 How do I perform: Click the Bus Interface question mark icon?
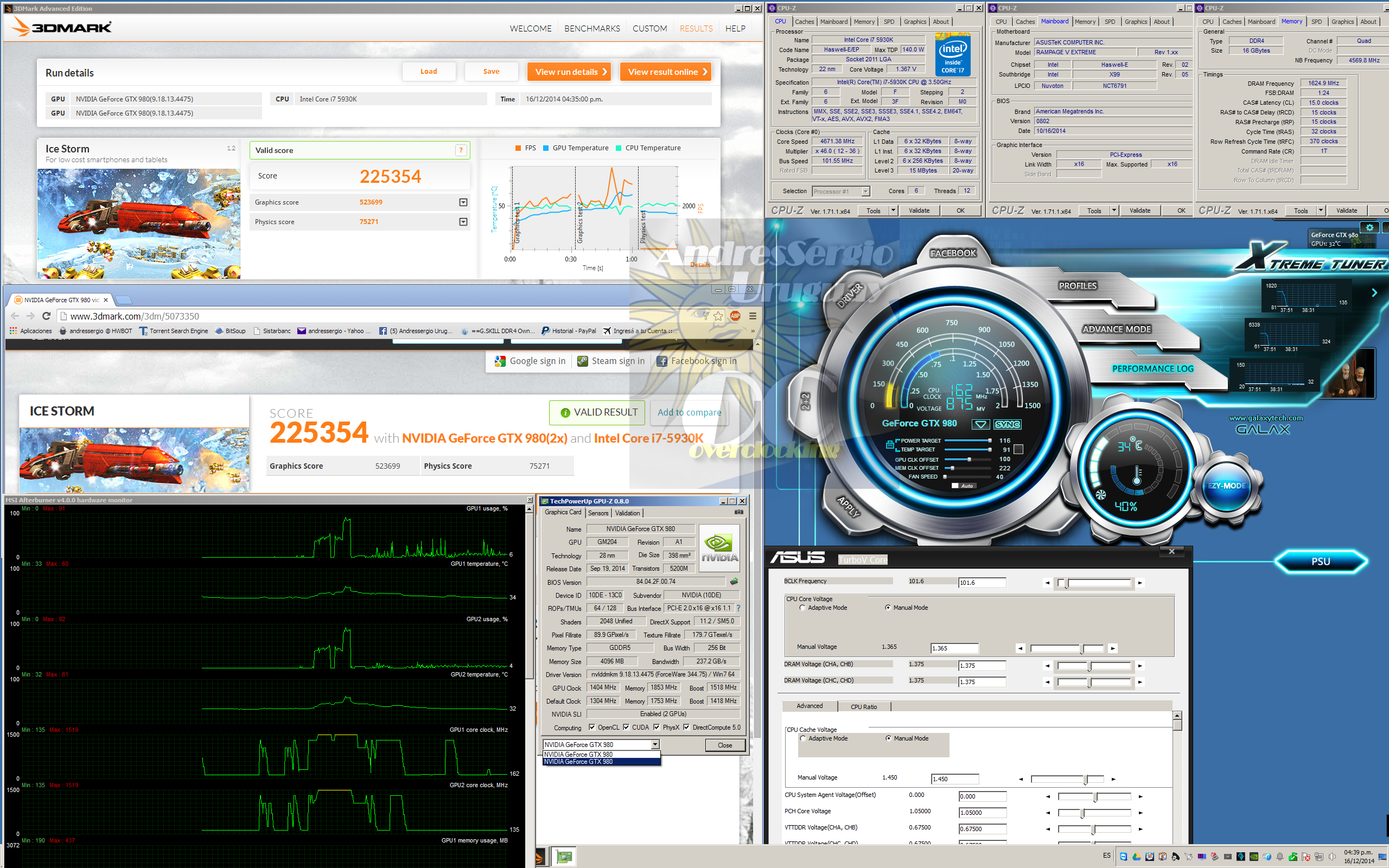click(x=738, y=608)
